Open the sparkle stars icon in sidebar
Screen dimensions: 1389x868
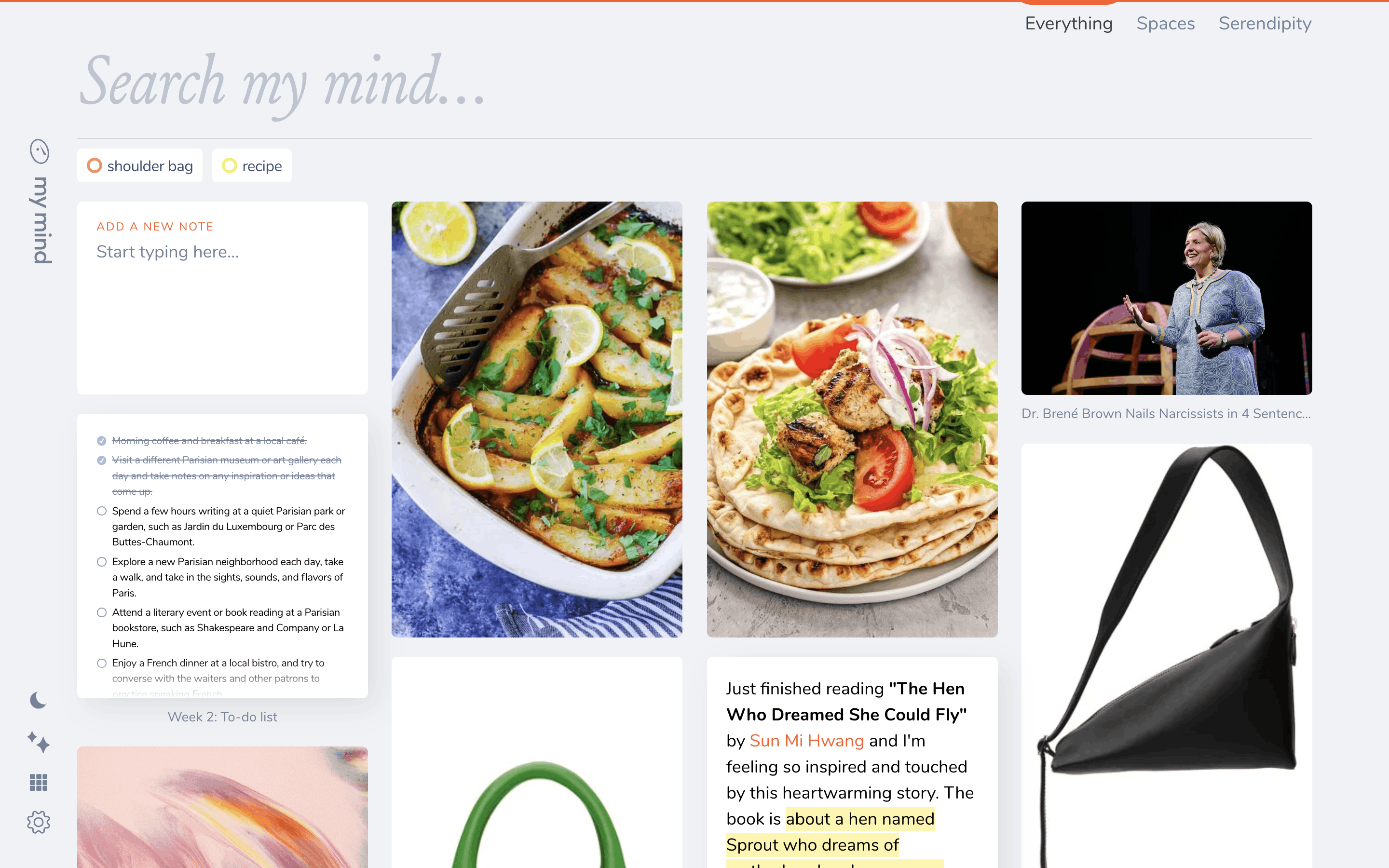(x=39, y=742)
